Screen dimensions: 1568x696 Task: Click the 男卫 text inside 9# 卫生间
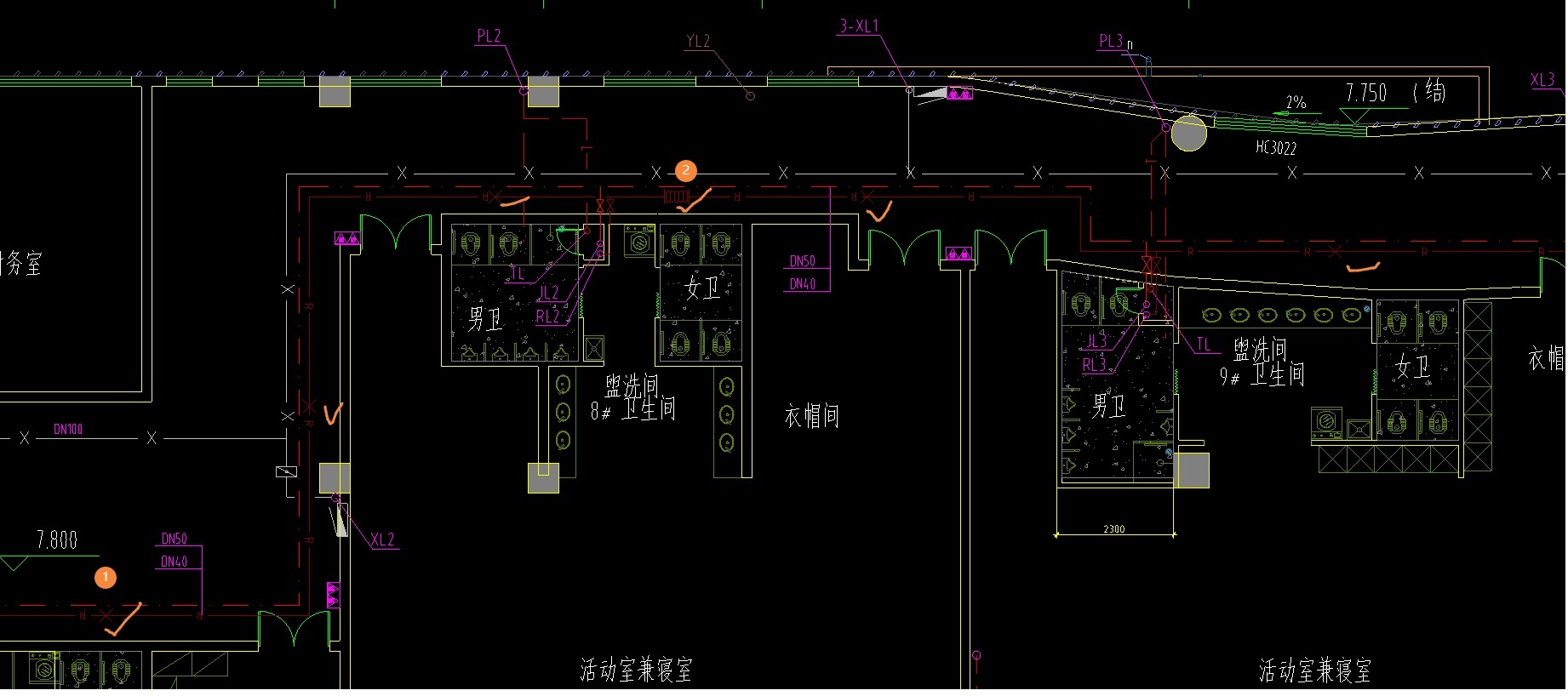(1110, 405)
